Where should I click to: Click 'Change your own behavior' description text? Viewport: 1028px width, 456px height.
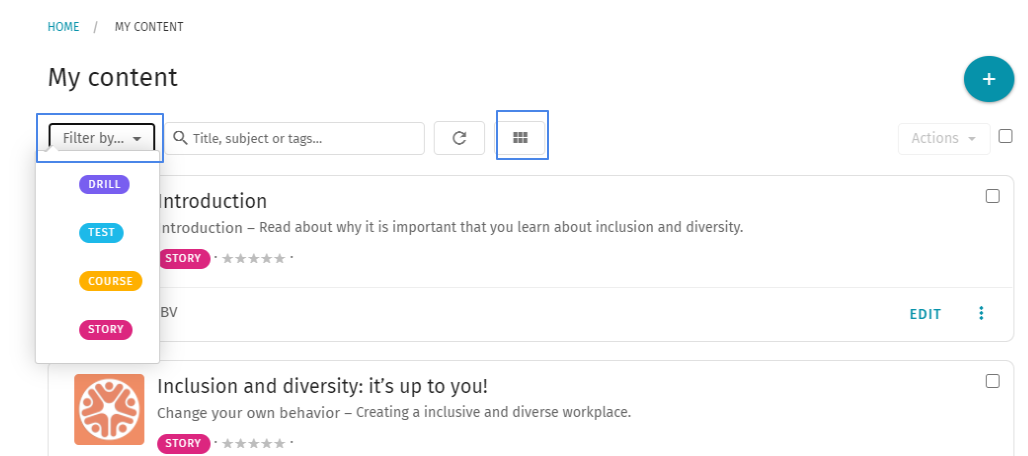(x=248, y=413)
